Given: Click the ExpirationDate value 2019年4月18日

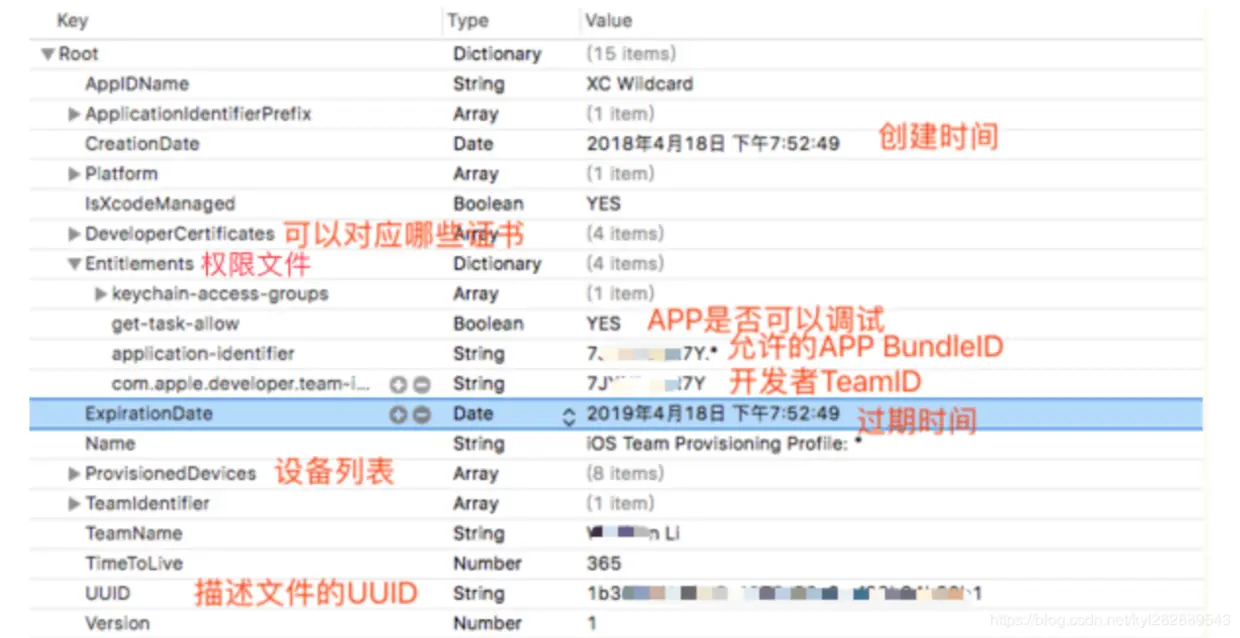Looking at the screenshot, I should (x=713, y=414).
